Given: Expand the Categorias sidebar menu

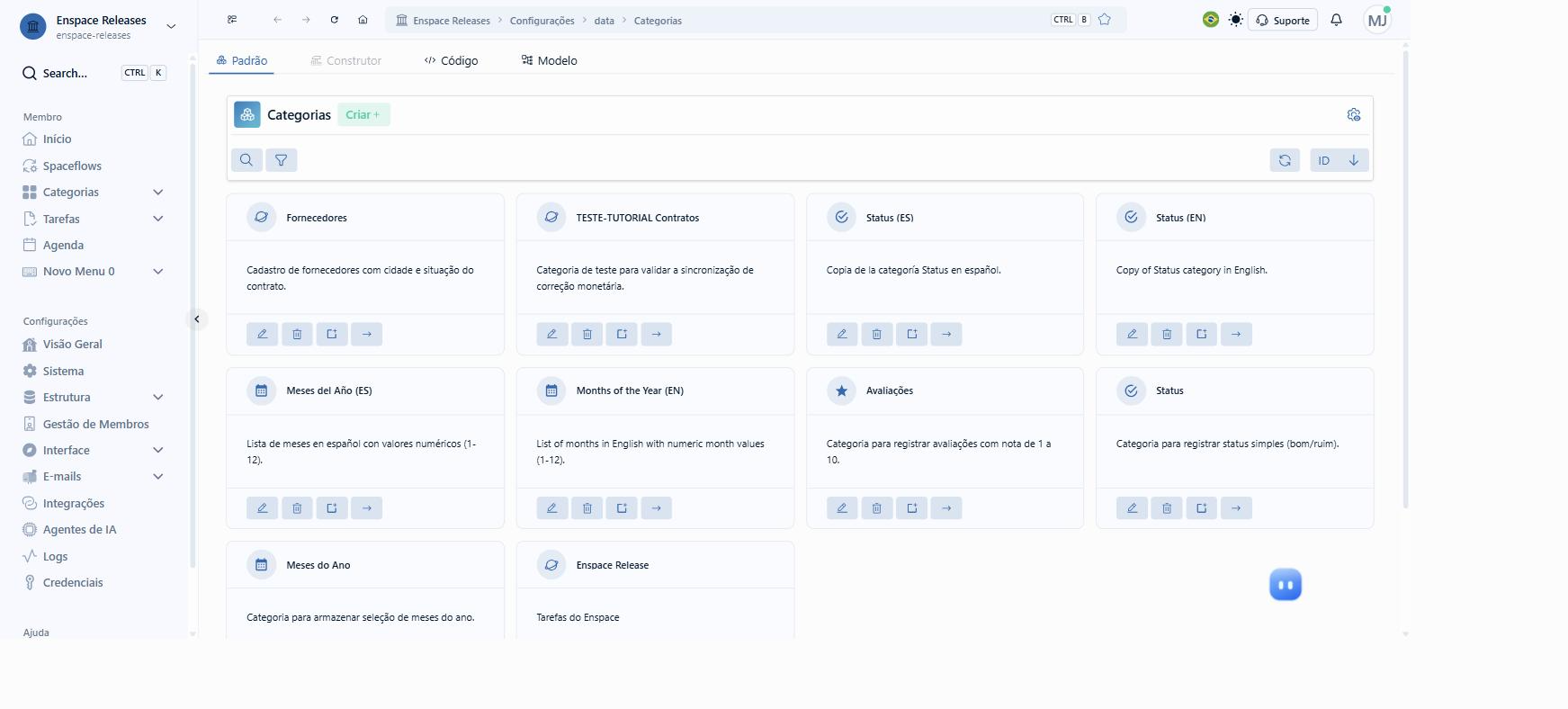Looking at the screenshot, I should point(158,193).
